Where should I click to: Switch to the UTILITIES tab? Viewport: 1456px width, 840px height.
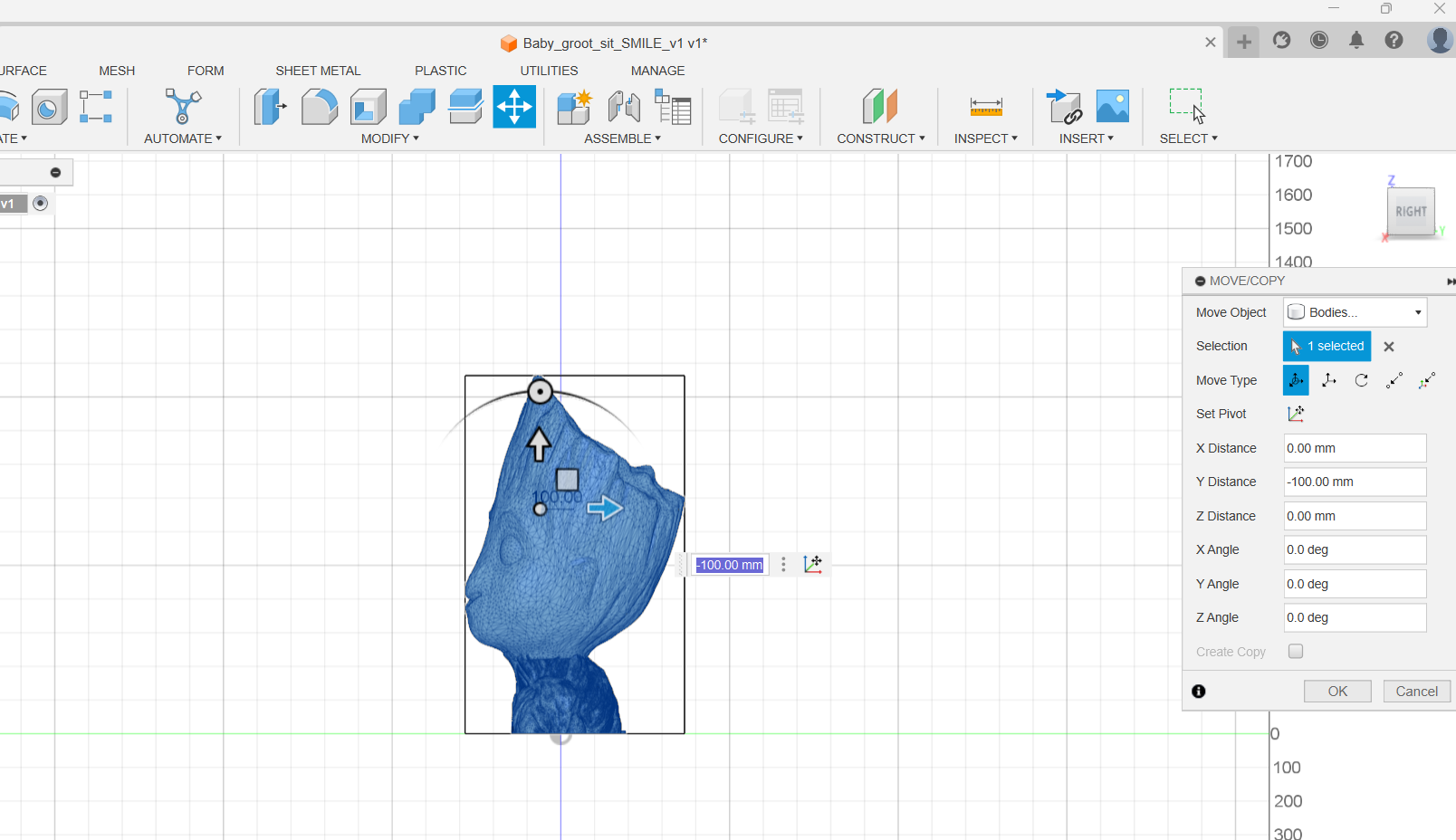point(549,71)
